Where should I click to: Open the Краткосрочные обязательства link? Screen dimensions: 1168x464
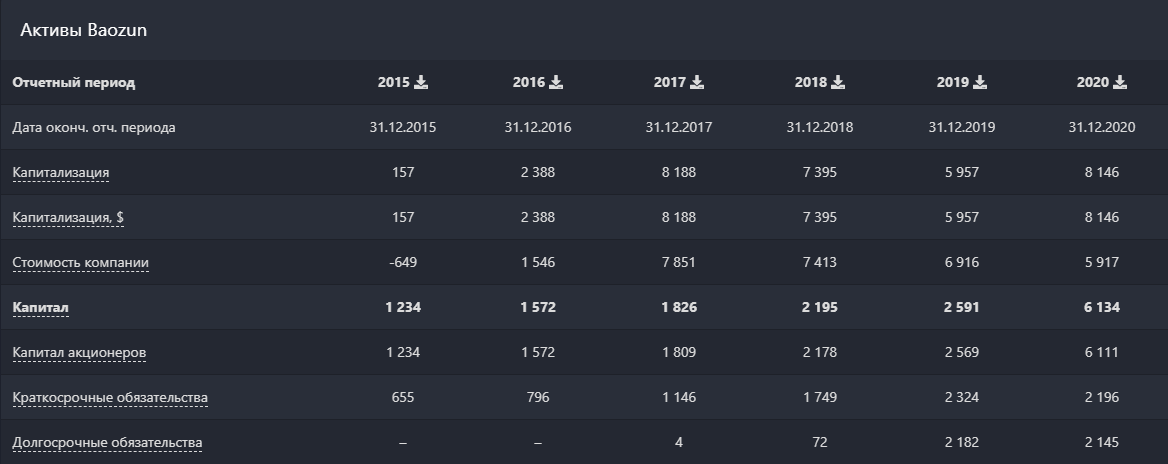click(110, 398)
